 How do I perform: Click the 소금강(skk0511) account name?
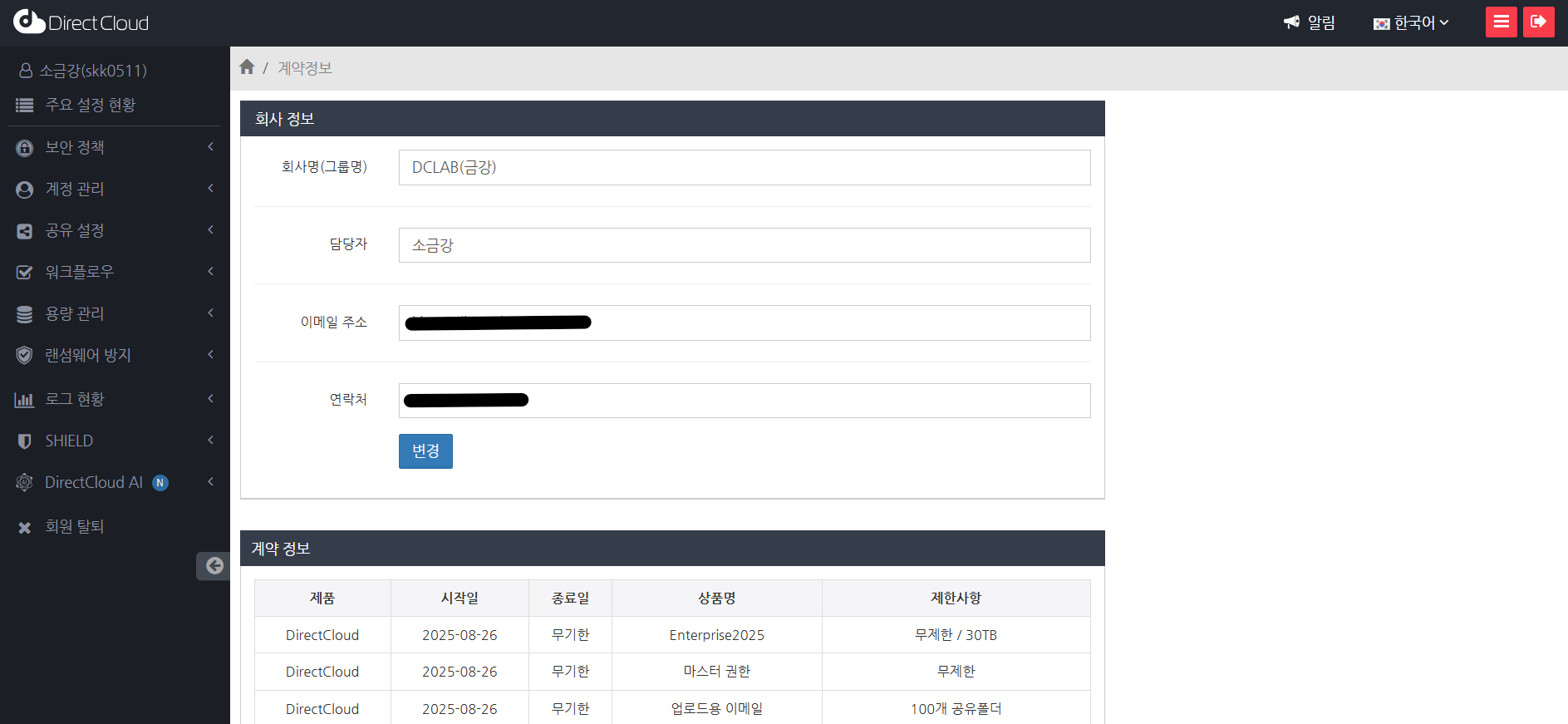(x=93, y=71)
